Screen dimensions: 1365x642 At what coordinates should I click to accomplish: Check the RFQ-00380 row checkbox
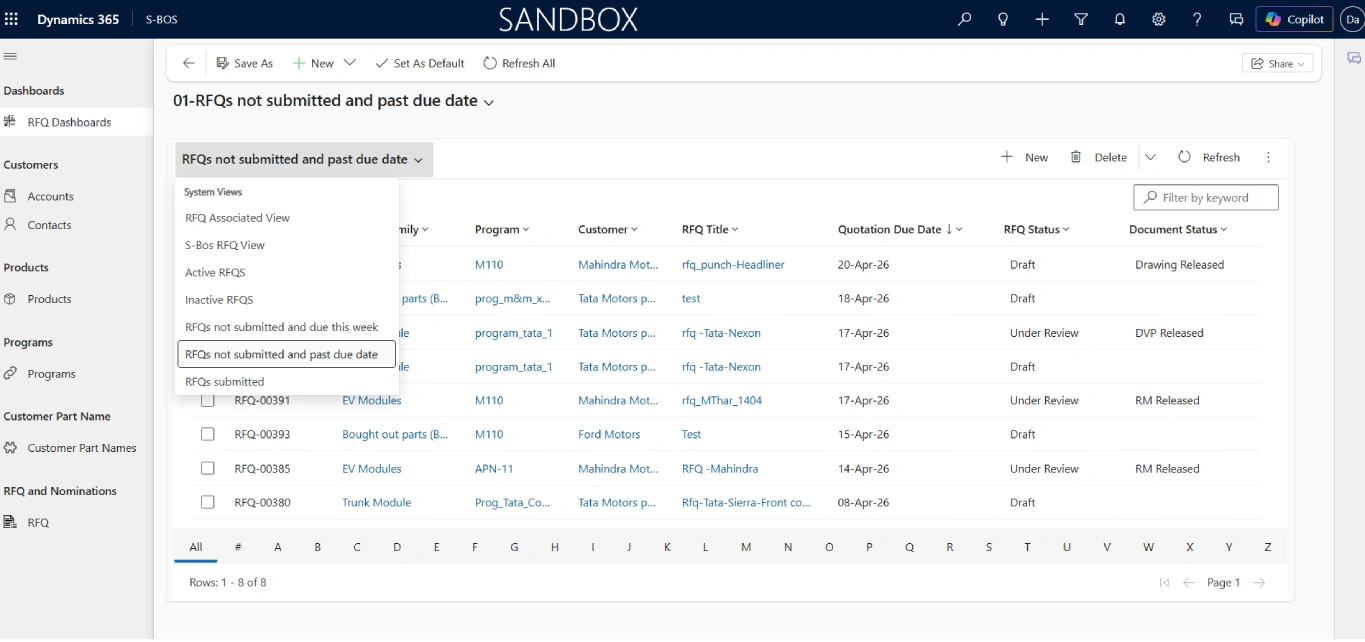(x=208, y=502)
